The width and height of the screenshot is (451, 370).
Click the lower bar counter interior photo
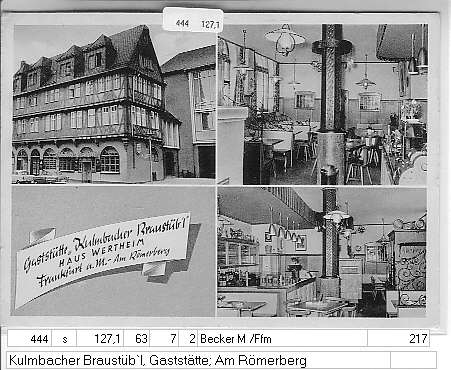pos(322,252)
